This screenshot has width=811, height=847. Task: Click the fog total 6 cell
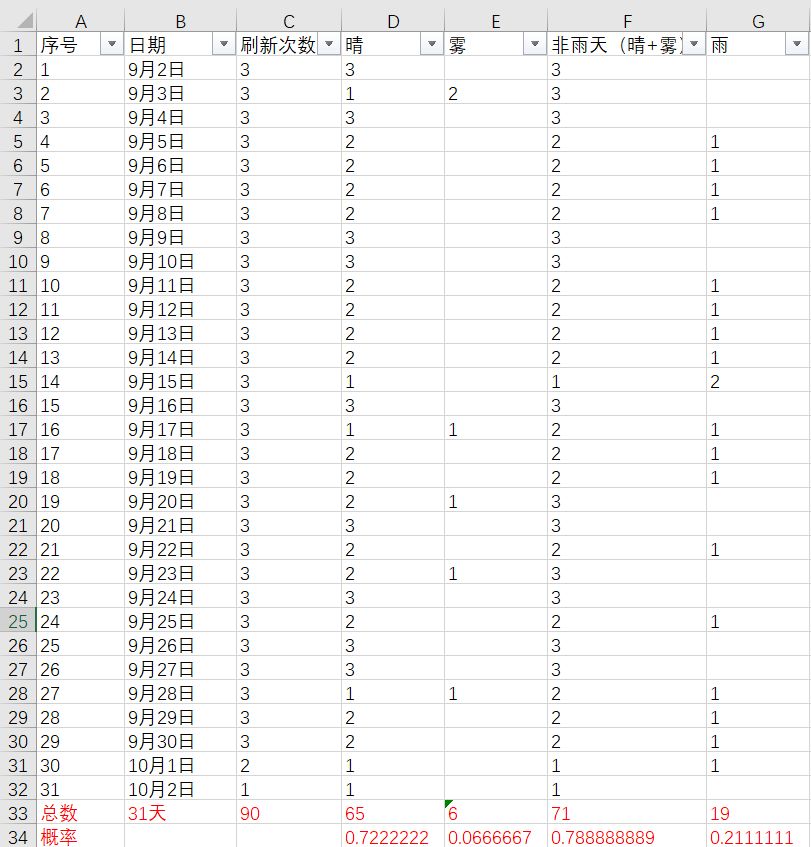495,813
